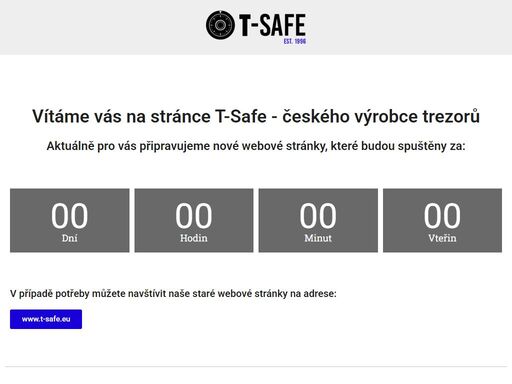The image size is (512, 384).
Task: Click the T-SAFE safe dial logo icon
Action: pos(220,25)
